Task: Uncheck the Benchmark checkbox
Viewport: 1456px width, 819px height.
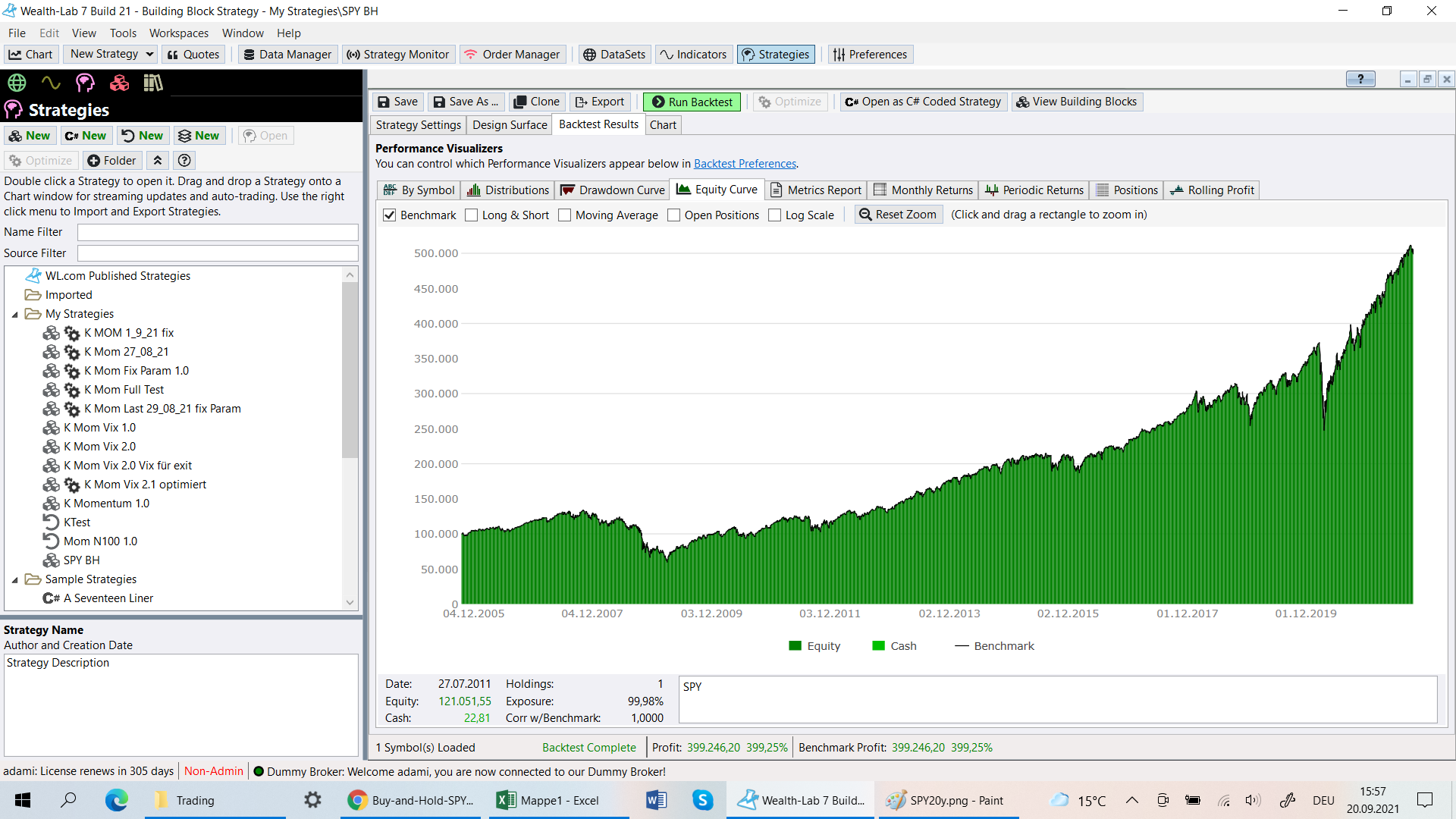Action: pyautogui.click(x=390, y=215)
